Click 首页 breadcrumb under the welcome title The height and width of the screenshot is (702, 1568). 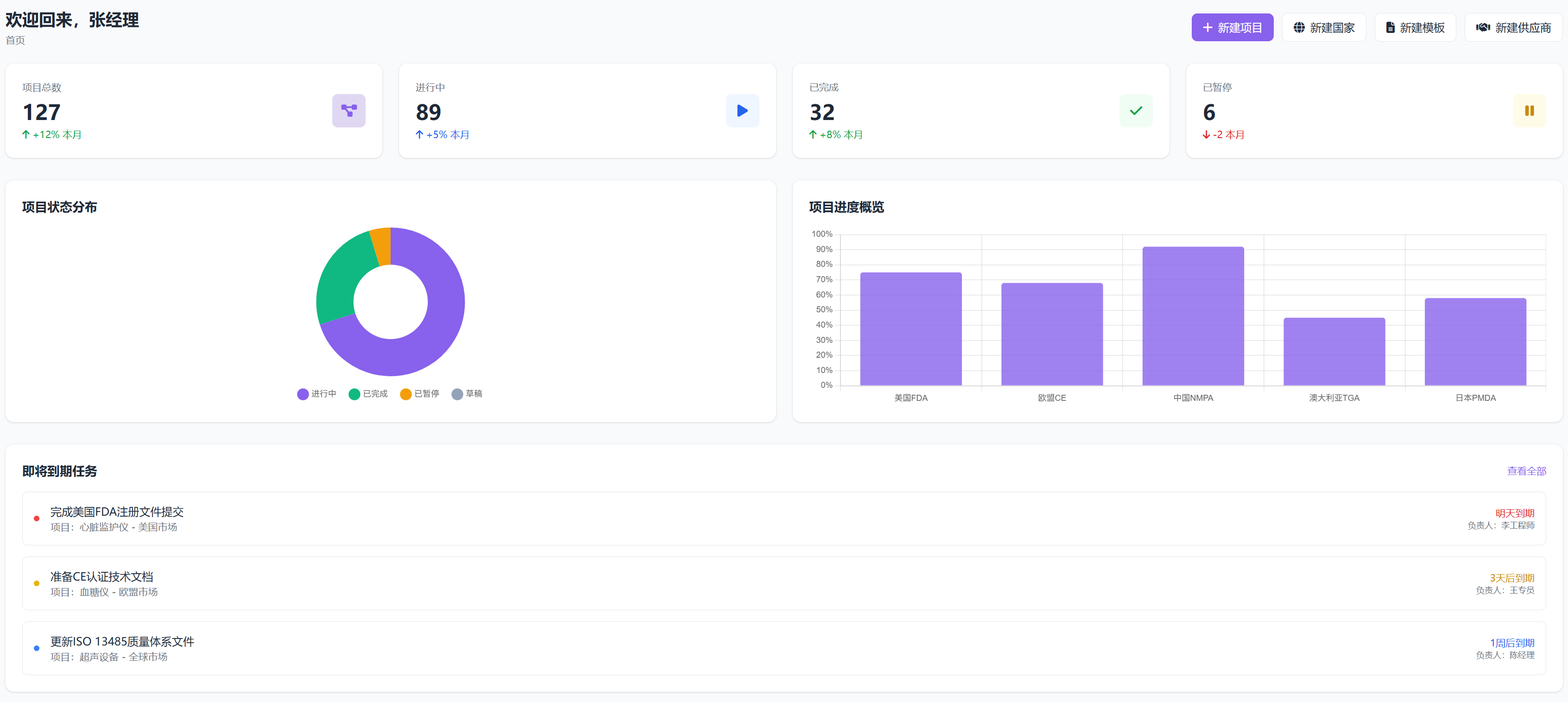(15, 40)
